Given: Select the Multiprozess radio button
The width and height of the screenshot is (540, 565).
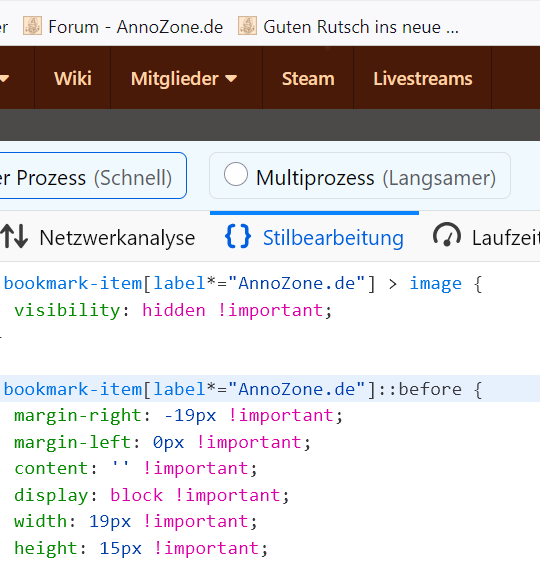Looking at the screenshot, I should (236, 174).
